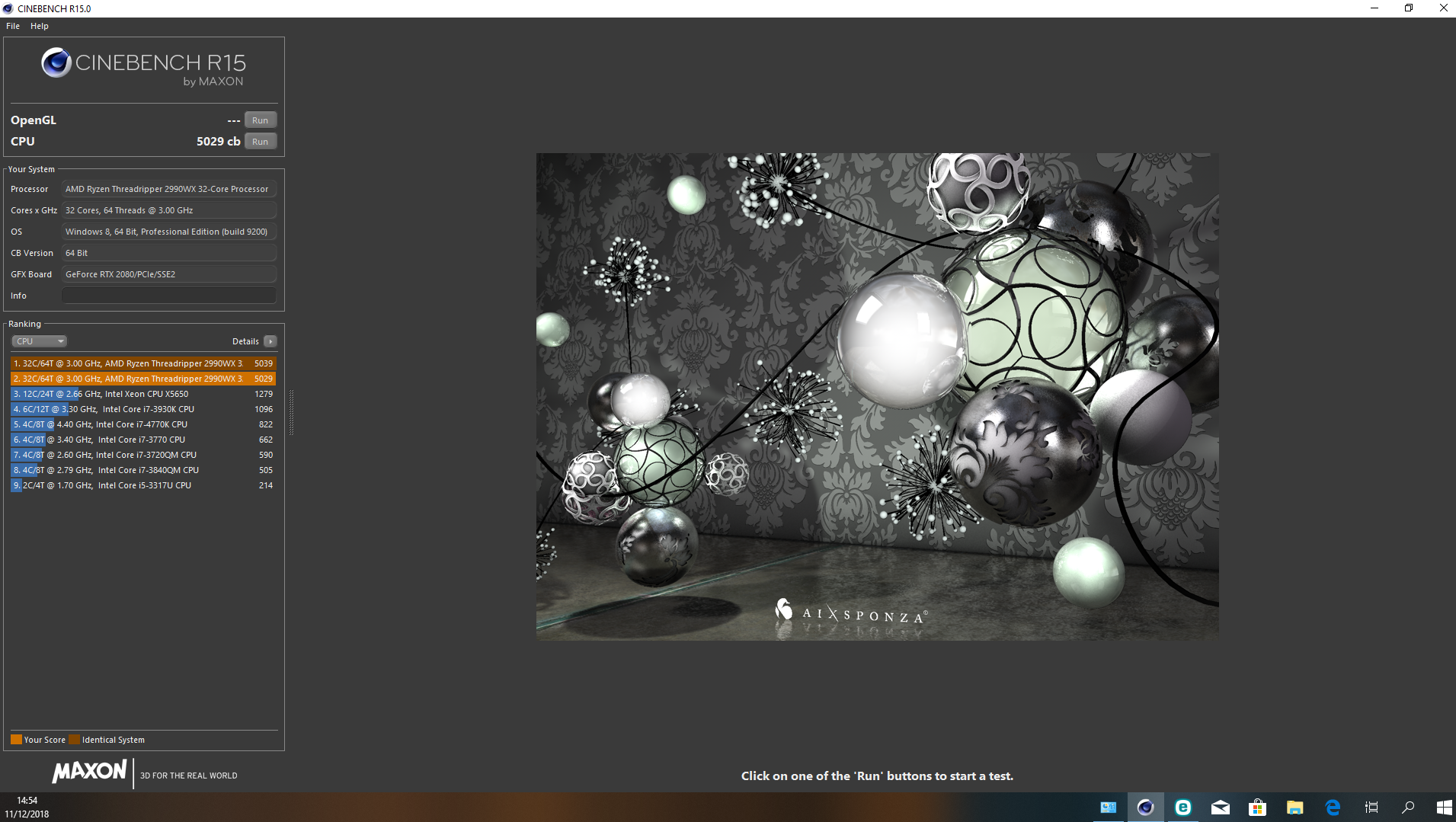Open the Start menu
1456x822 pixels.
[1442, 808]
